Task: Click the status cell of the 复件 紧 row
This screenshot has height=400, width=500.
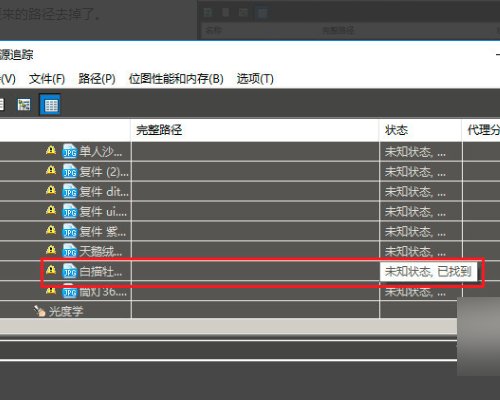Action: click(x=421, y=231)
